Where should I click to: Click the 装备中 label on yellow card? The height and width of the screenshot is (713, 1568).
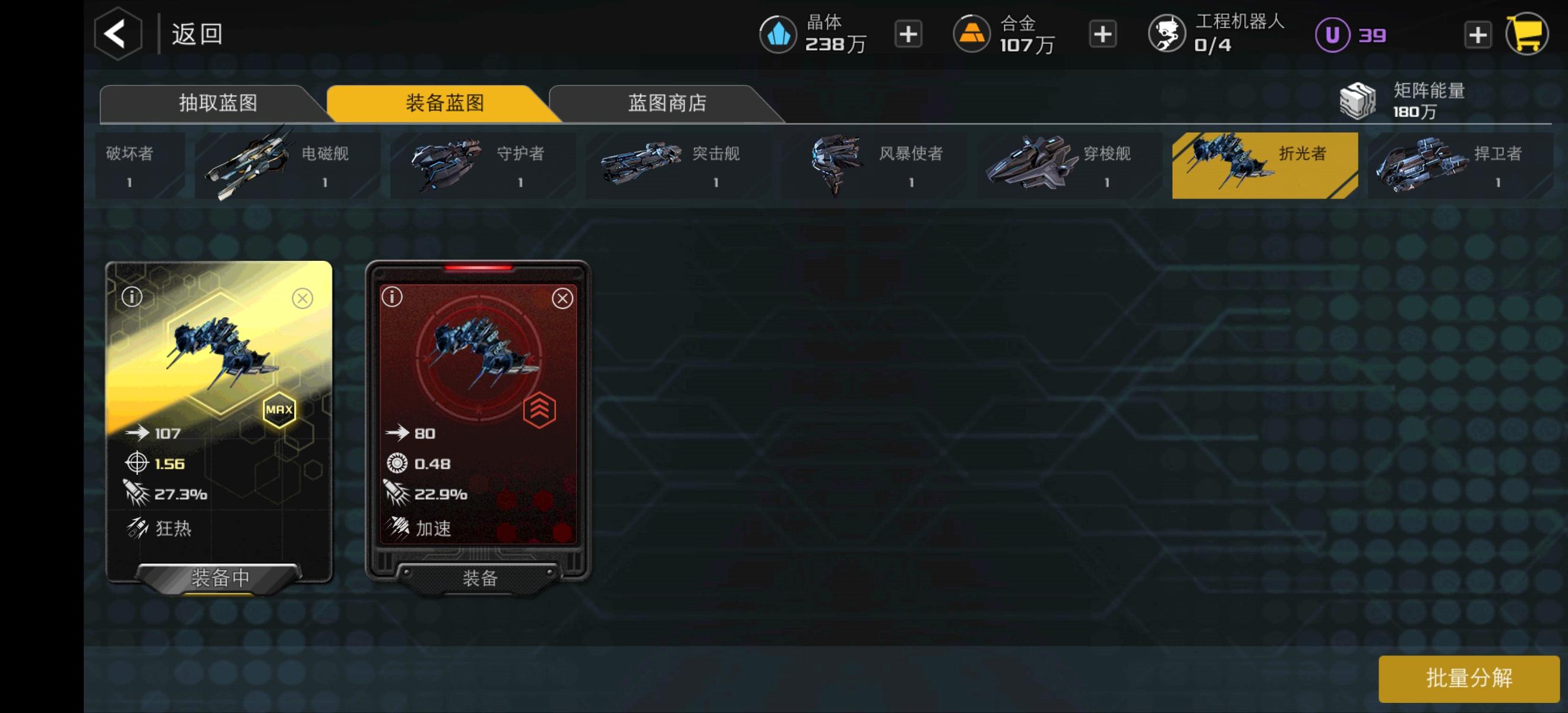[x=220, y=577]
